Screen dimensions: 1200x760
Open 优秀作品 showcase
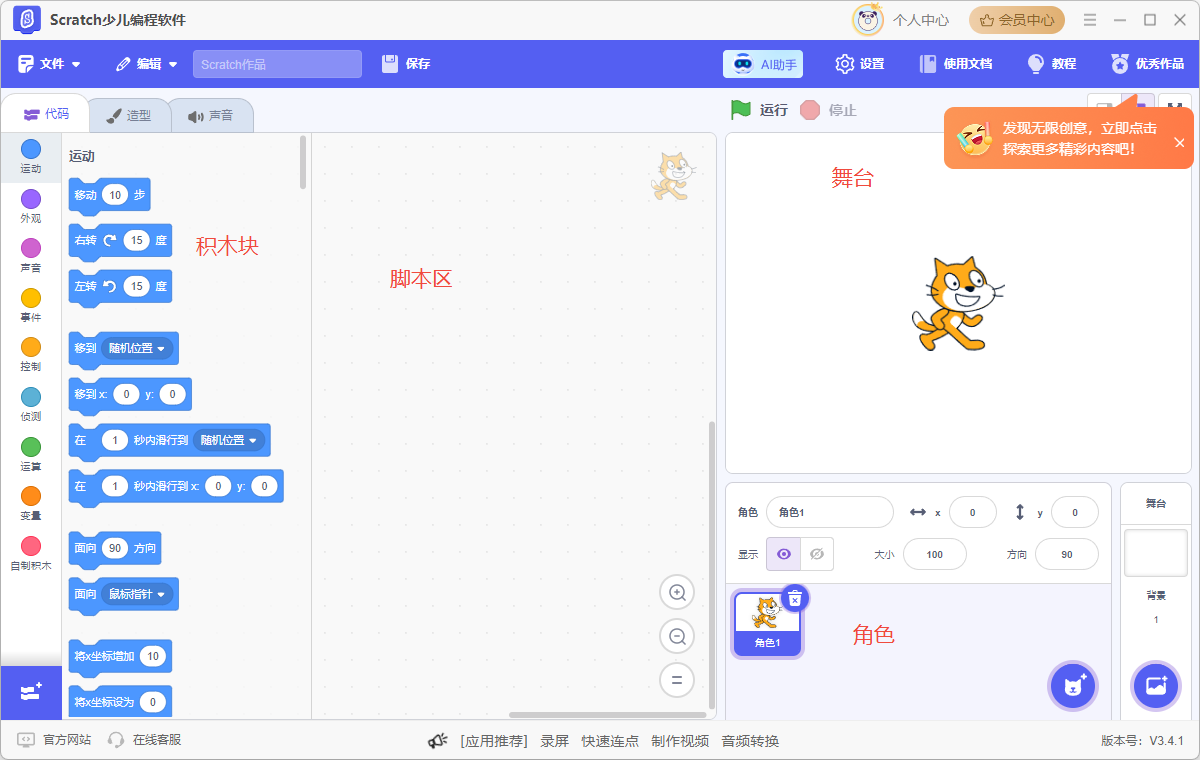pos(1147,64)
